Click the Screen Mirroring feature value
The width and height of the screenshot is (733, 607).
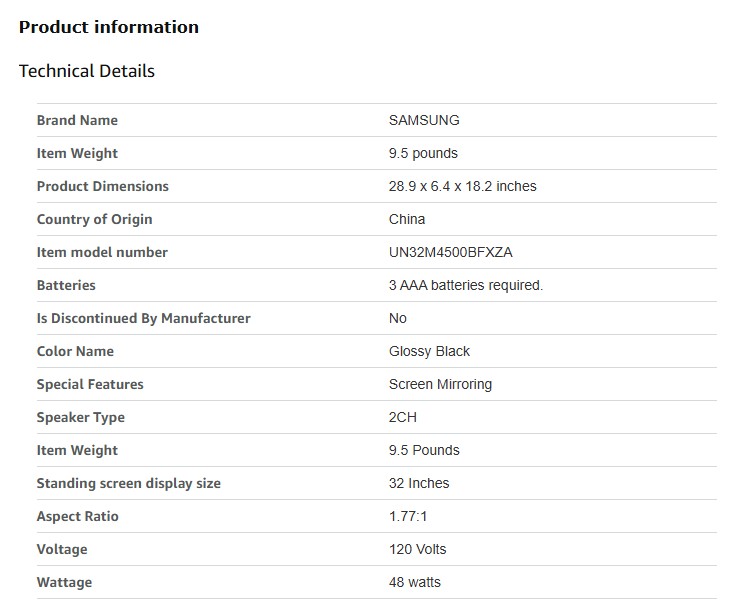(x=440, y=384)
